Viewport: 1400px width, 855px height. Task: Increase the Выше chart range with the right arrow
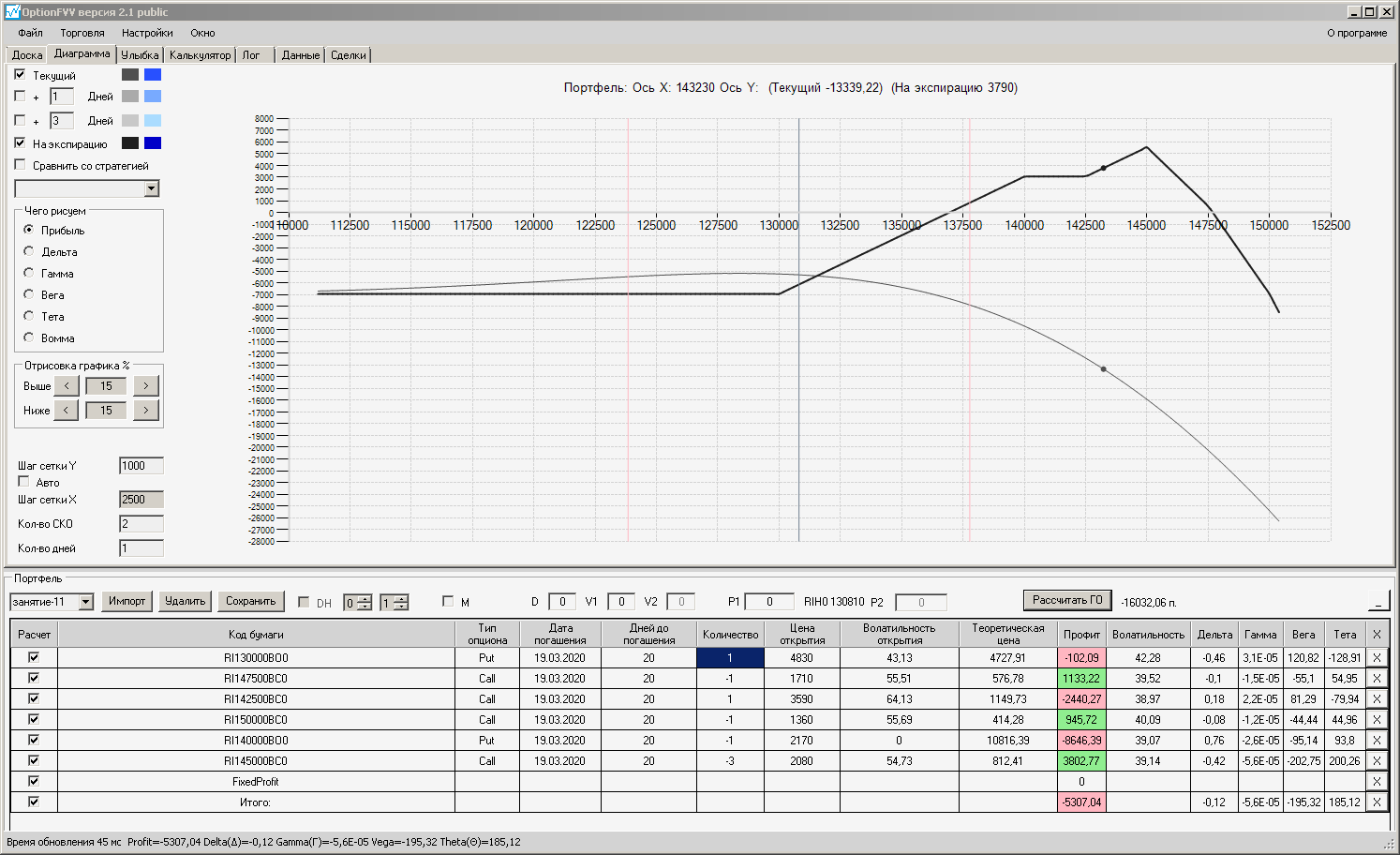click(x=146, y=385)
